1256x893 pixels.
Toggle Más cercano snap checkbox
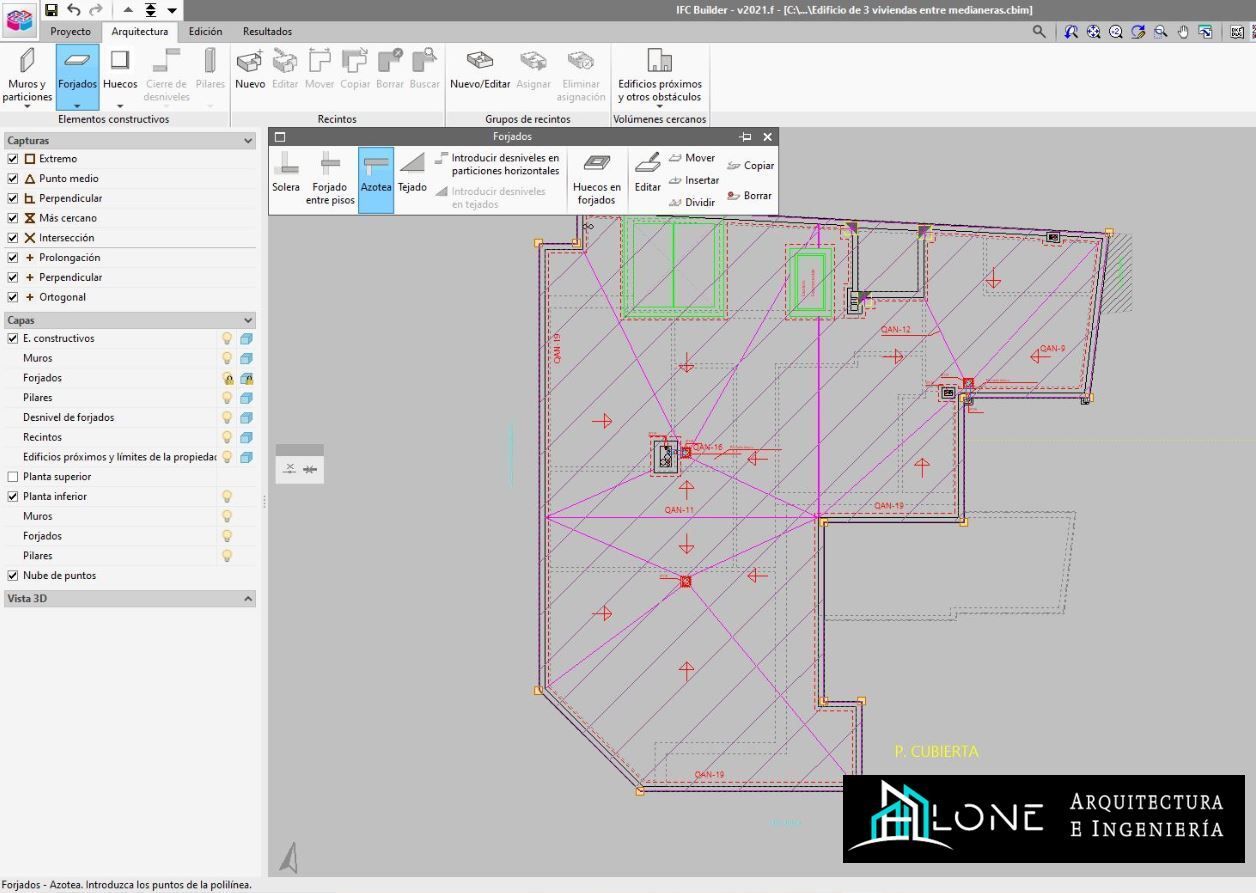pos(13,218)
